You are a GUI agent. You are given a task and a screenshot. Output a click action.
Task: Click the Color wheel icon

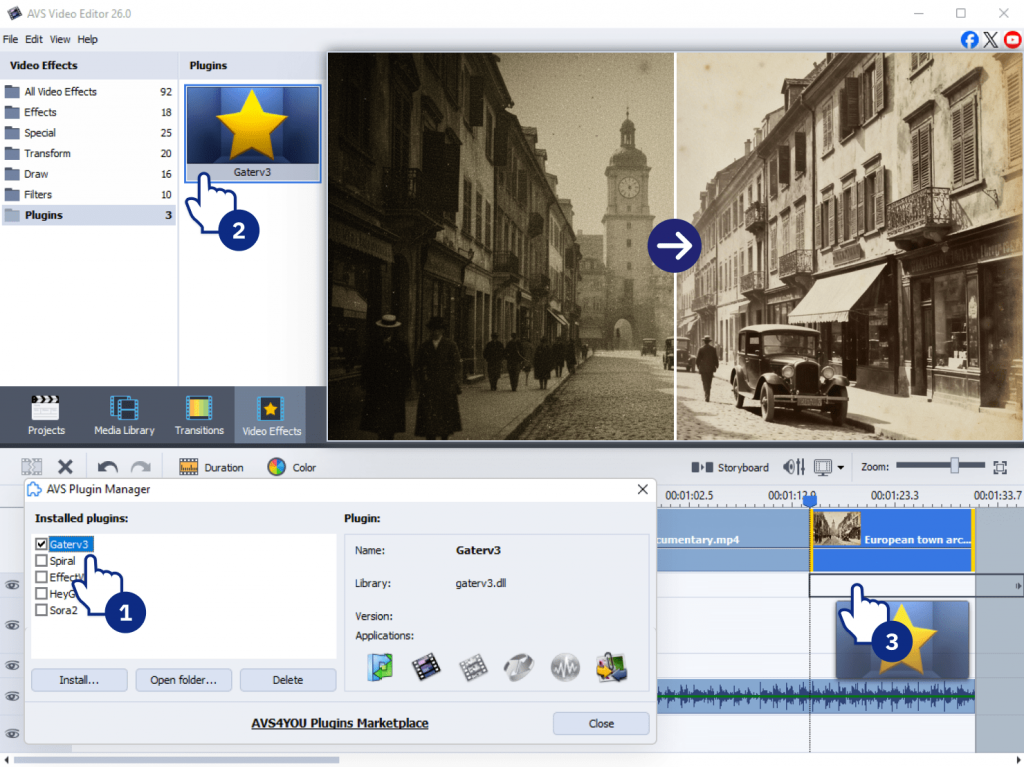coord(277,467)
